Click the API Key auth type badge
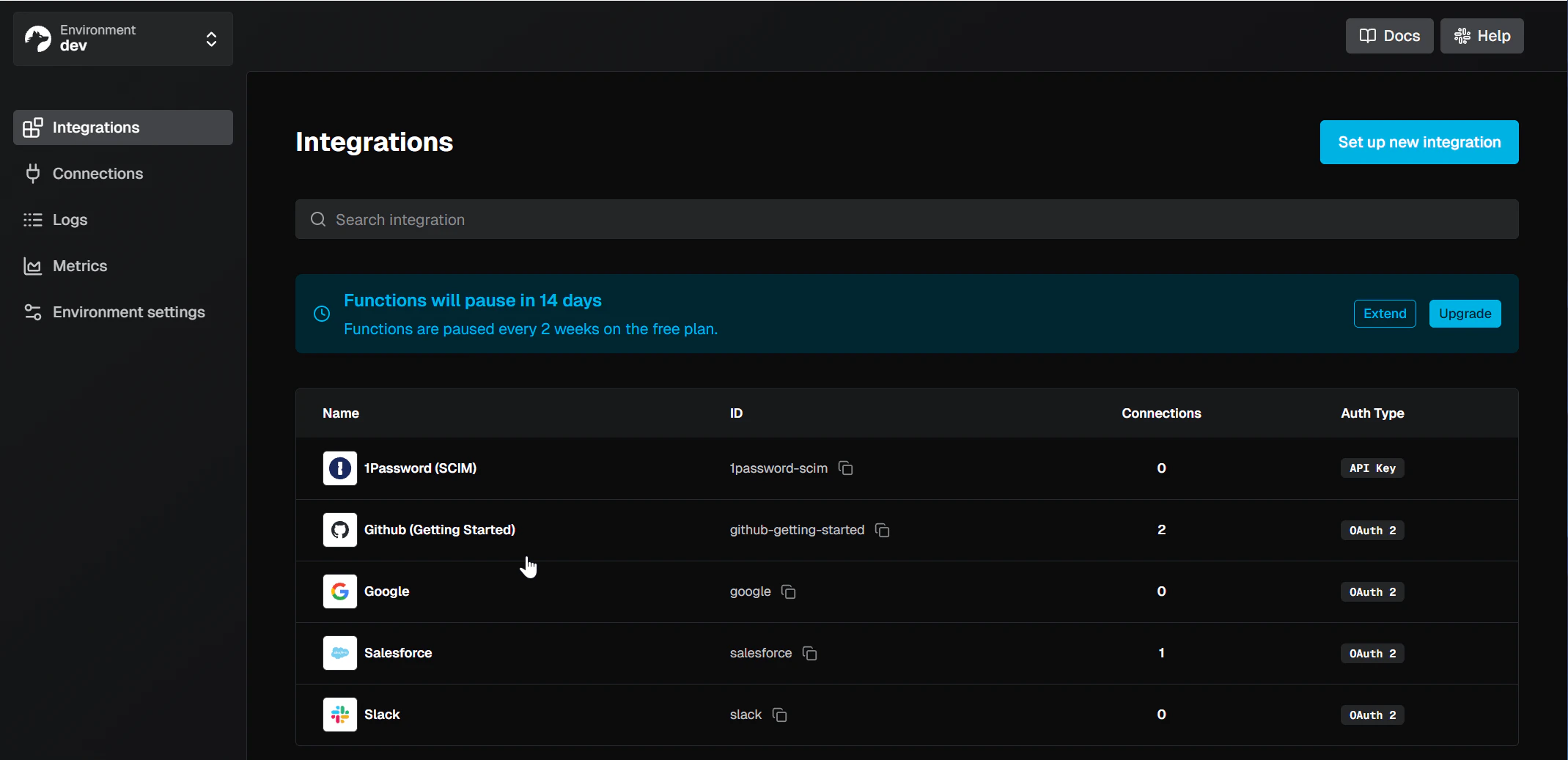 1372,468
